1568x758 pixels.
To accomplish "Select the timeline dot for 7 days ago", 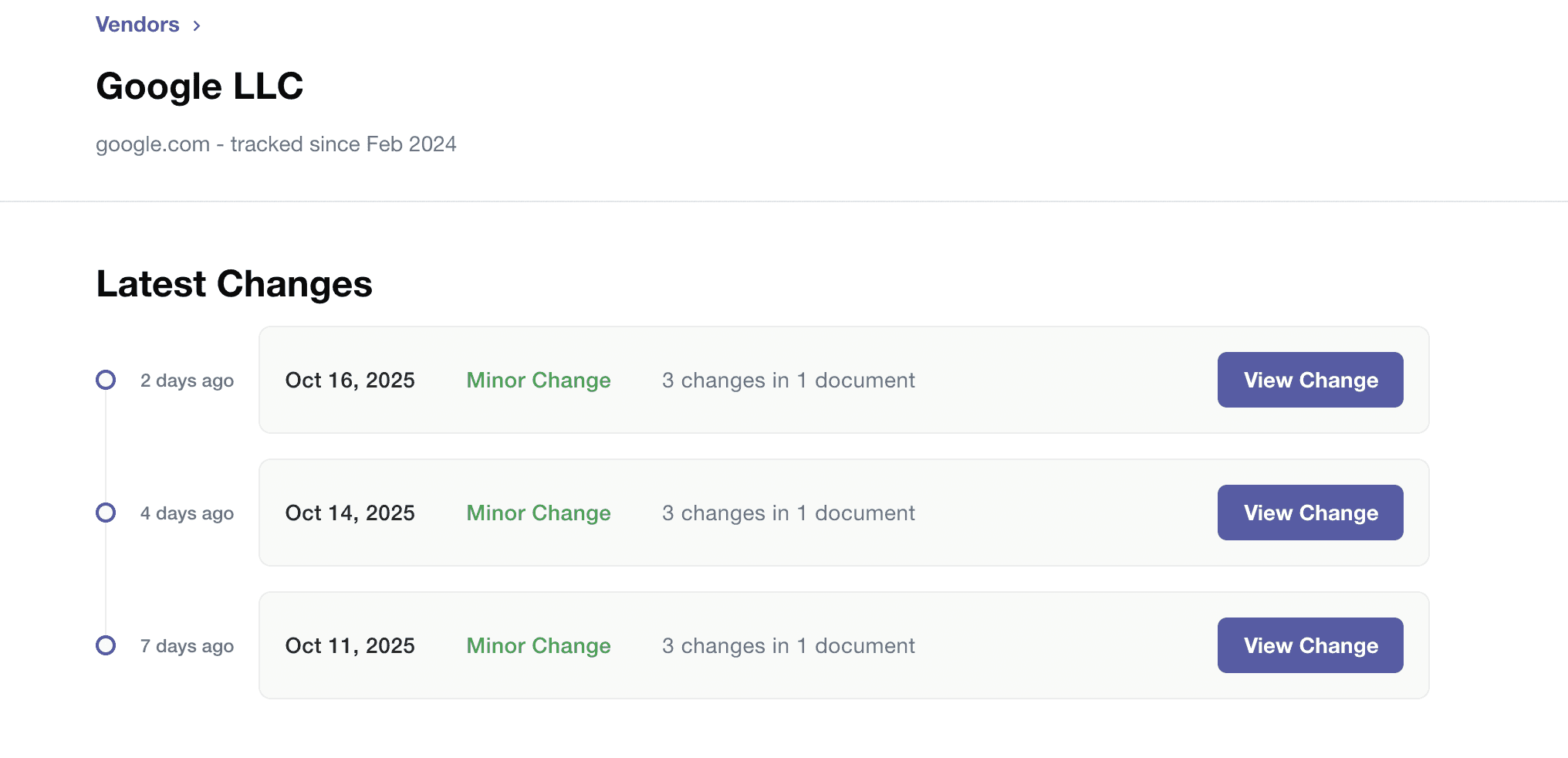I will coord(106,645).
